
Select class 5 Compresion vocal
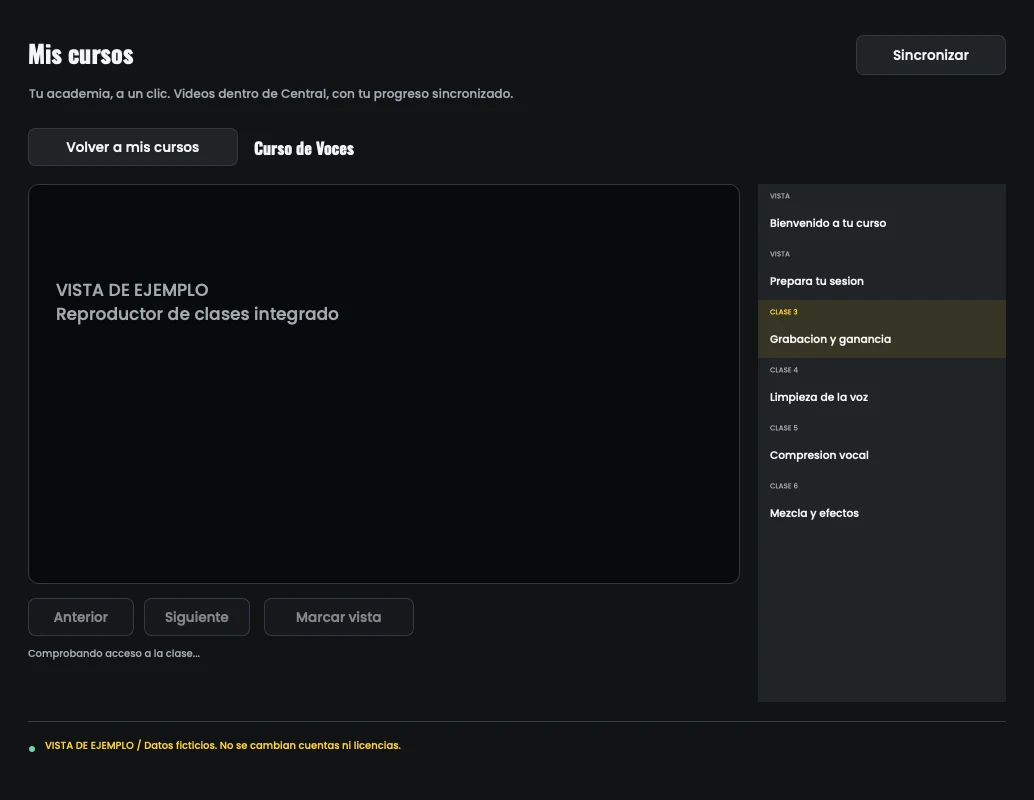(882, 445)
